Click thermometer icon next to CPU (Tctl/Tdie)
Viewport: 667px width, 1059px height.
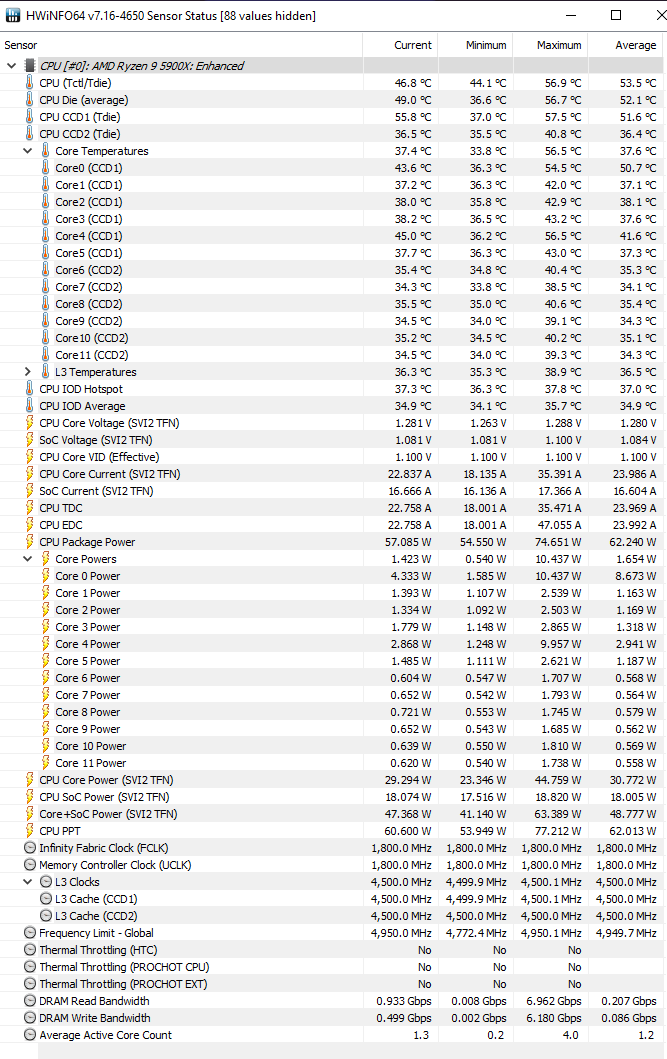click(x=29, y=83)
